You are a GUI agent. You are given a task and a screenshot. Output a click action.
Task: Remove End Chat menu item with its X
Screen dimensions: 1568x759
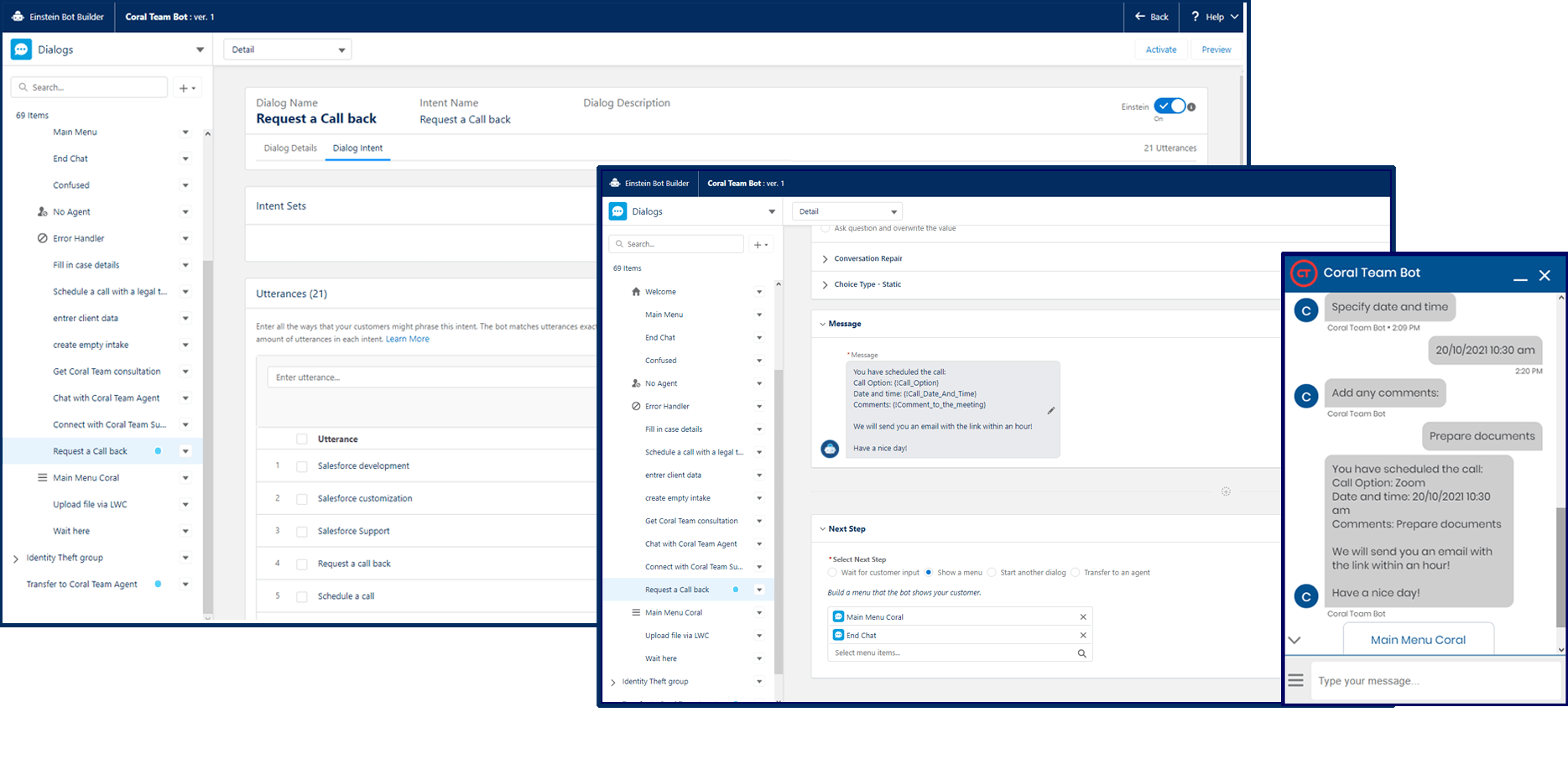[1083, 636]
